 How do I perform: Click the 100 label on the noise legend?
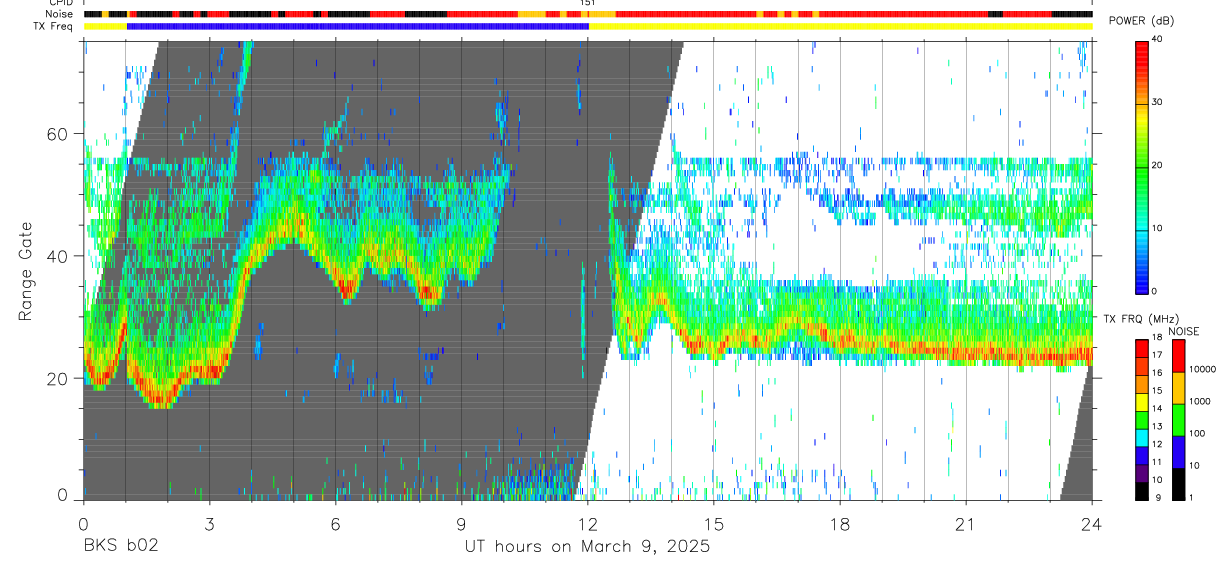[x=1198, y=433]
